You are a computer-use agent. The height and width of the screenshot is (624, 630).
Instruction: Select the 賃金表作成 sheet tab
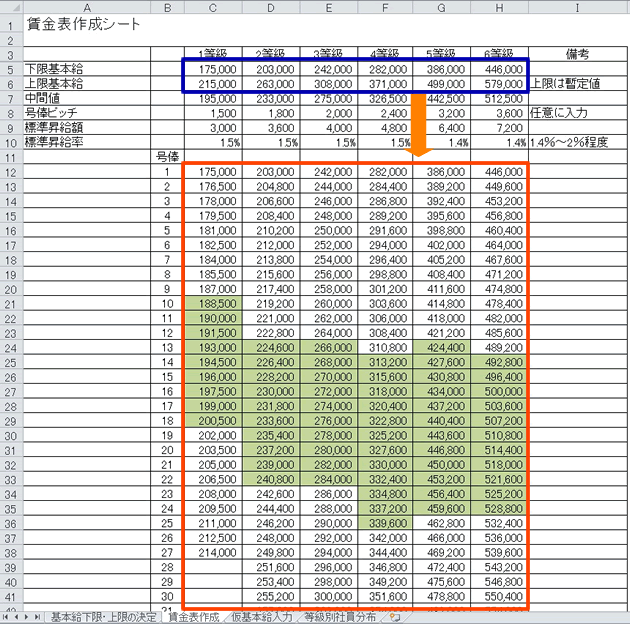(x=194, y=617)
